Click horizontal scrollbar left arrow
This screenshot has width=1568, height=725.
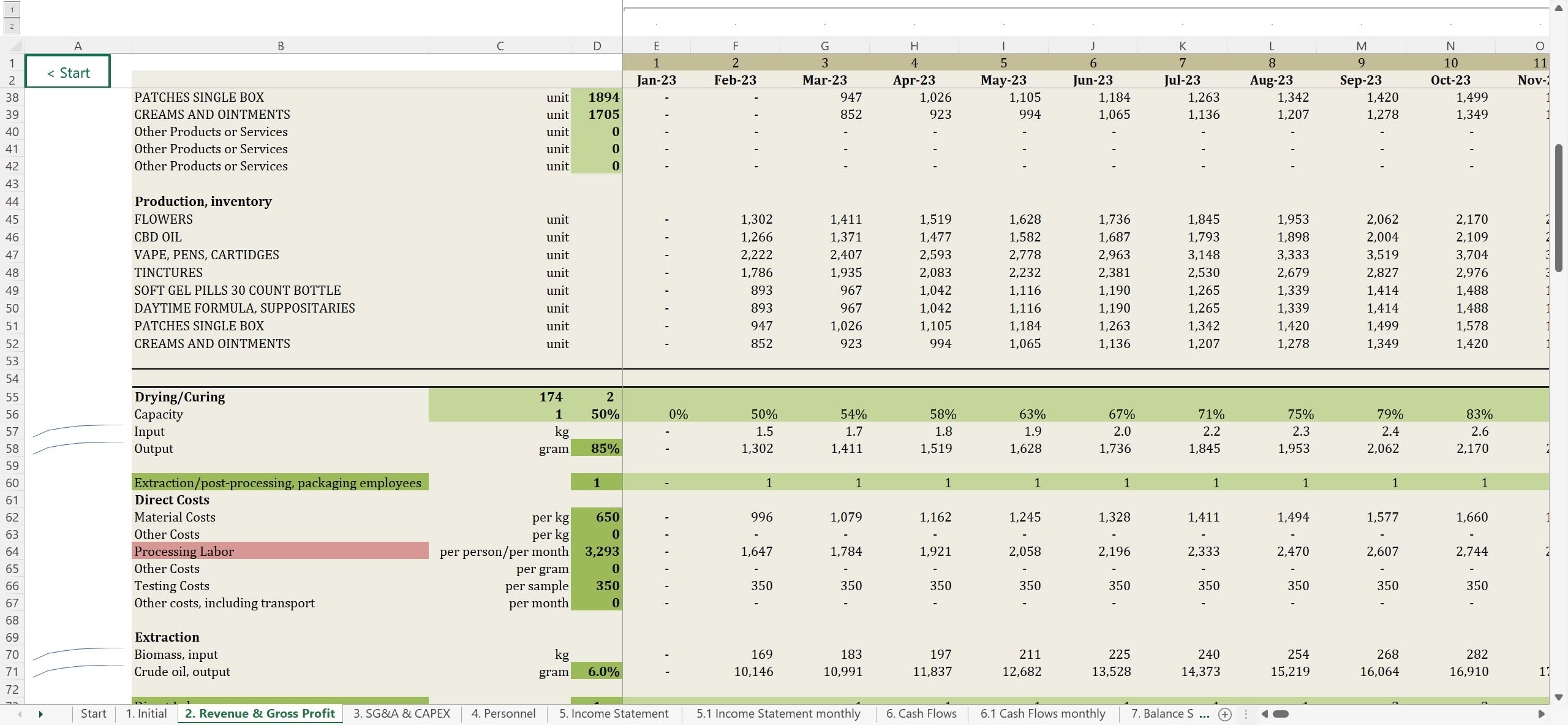click(x=1264, y=714)
